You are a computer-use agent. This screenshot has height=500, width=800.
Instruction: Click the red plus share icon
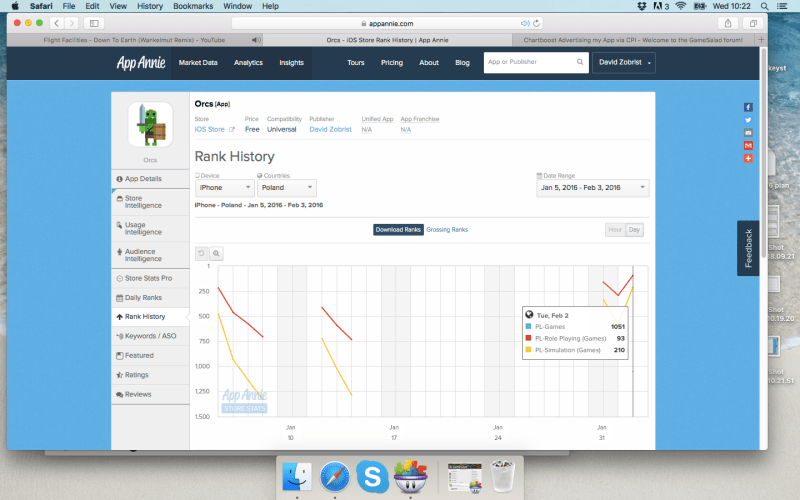pos(748,158)
